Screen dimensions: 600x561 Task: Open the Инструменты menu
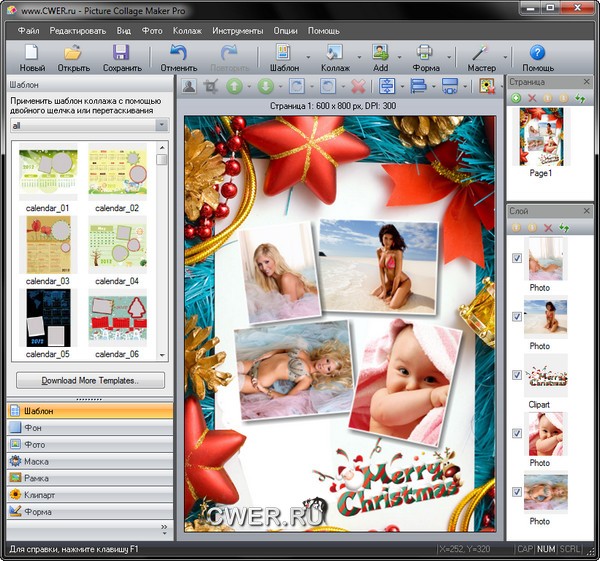click(238, 31)
